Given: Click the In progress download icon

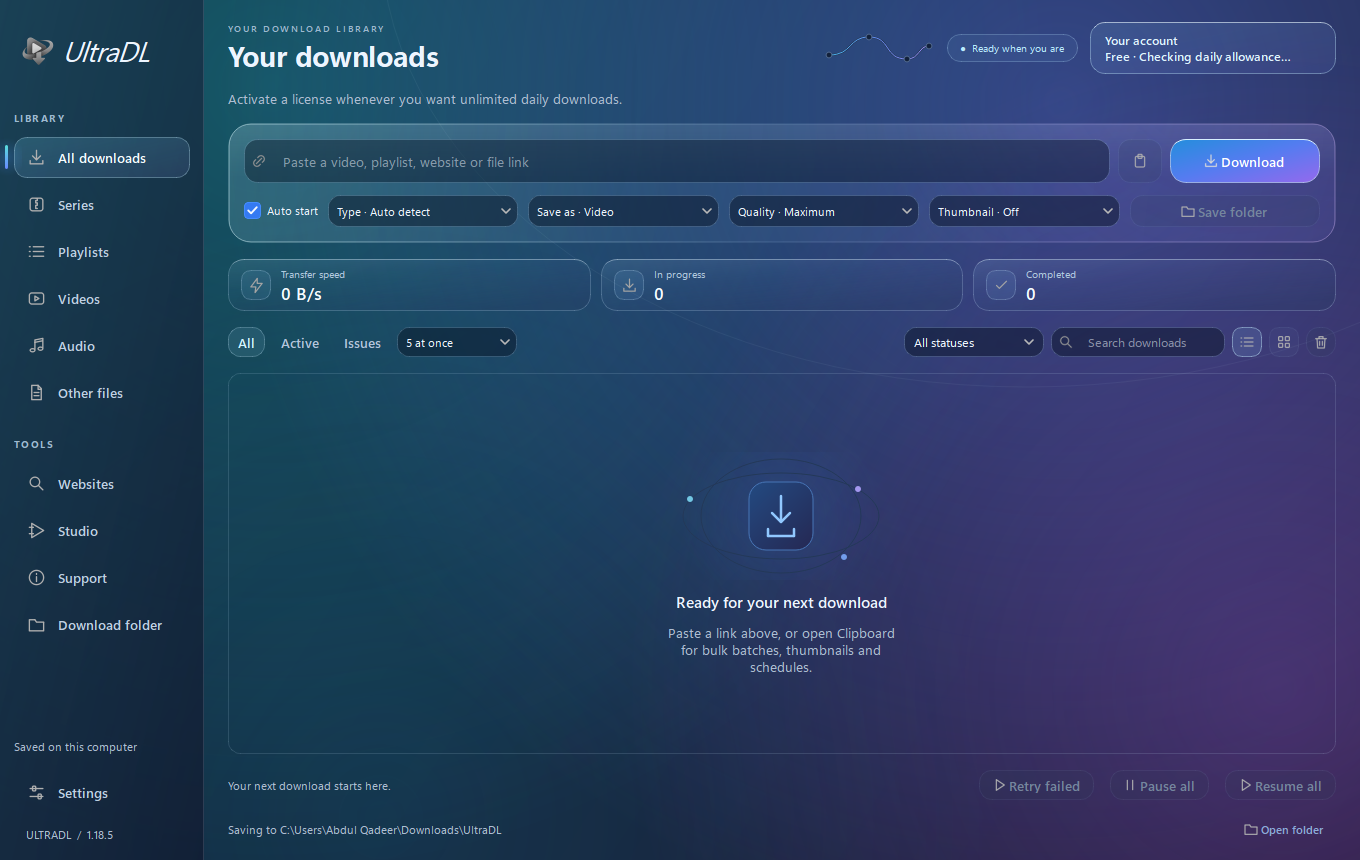Looking at the screenshot, I should click(x=629, y=285).
